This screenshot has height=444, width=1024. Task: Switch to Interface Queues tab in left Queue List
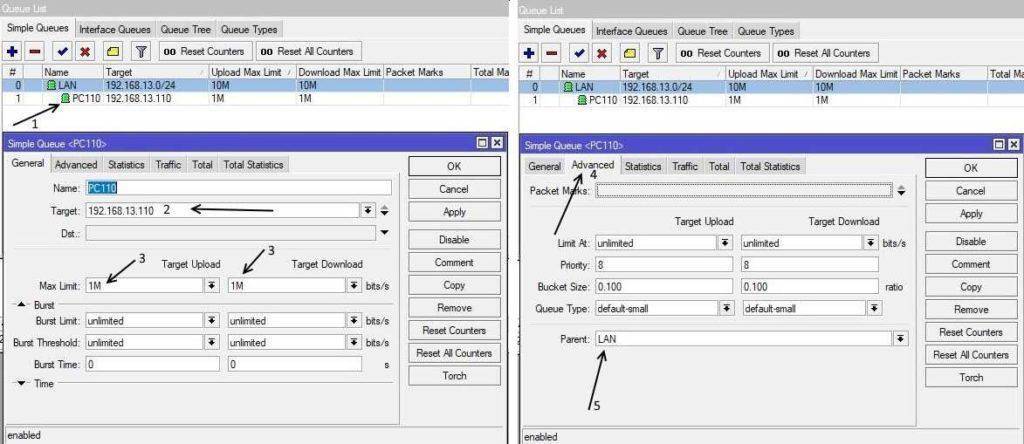click(x=115, y=29)
